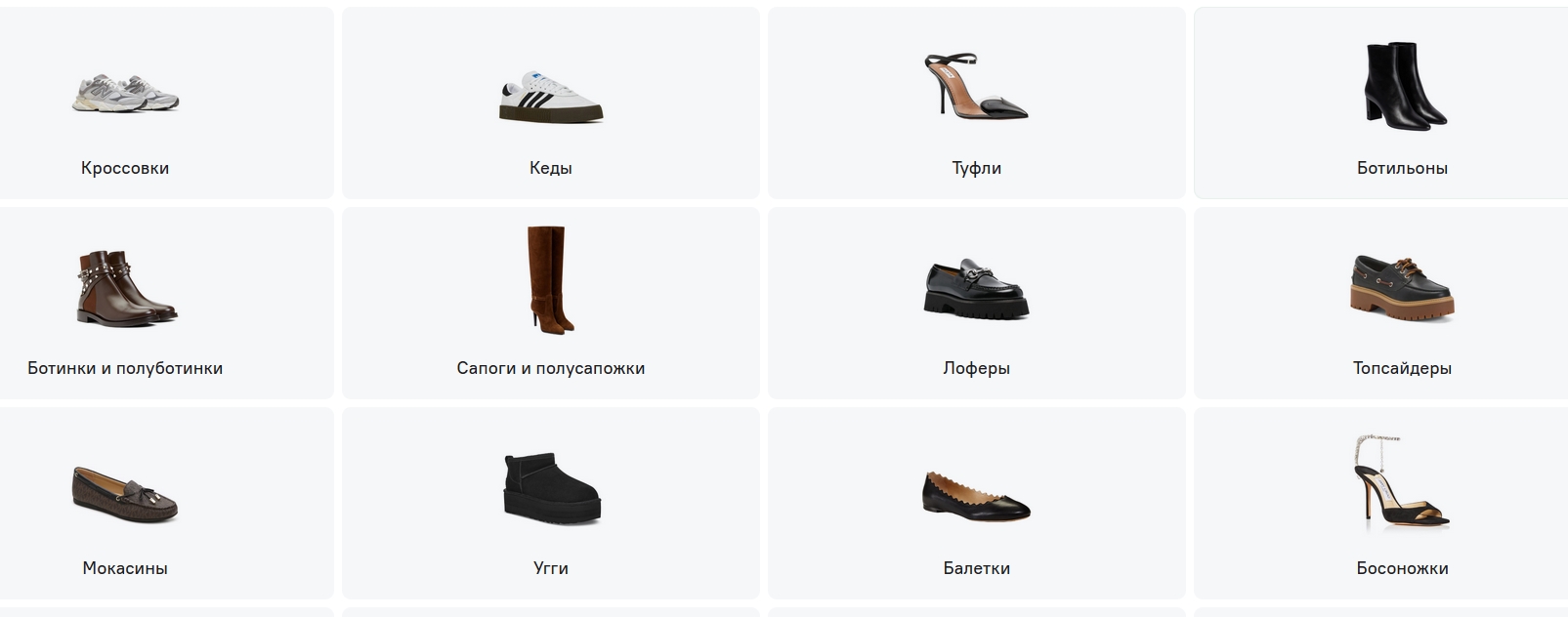Viewport: 1568px width, 617px height.
Task: Click the high-heel pump shoe image
Action: [x=976, y=86]
